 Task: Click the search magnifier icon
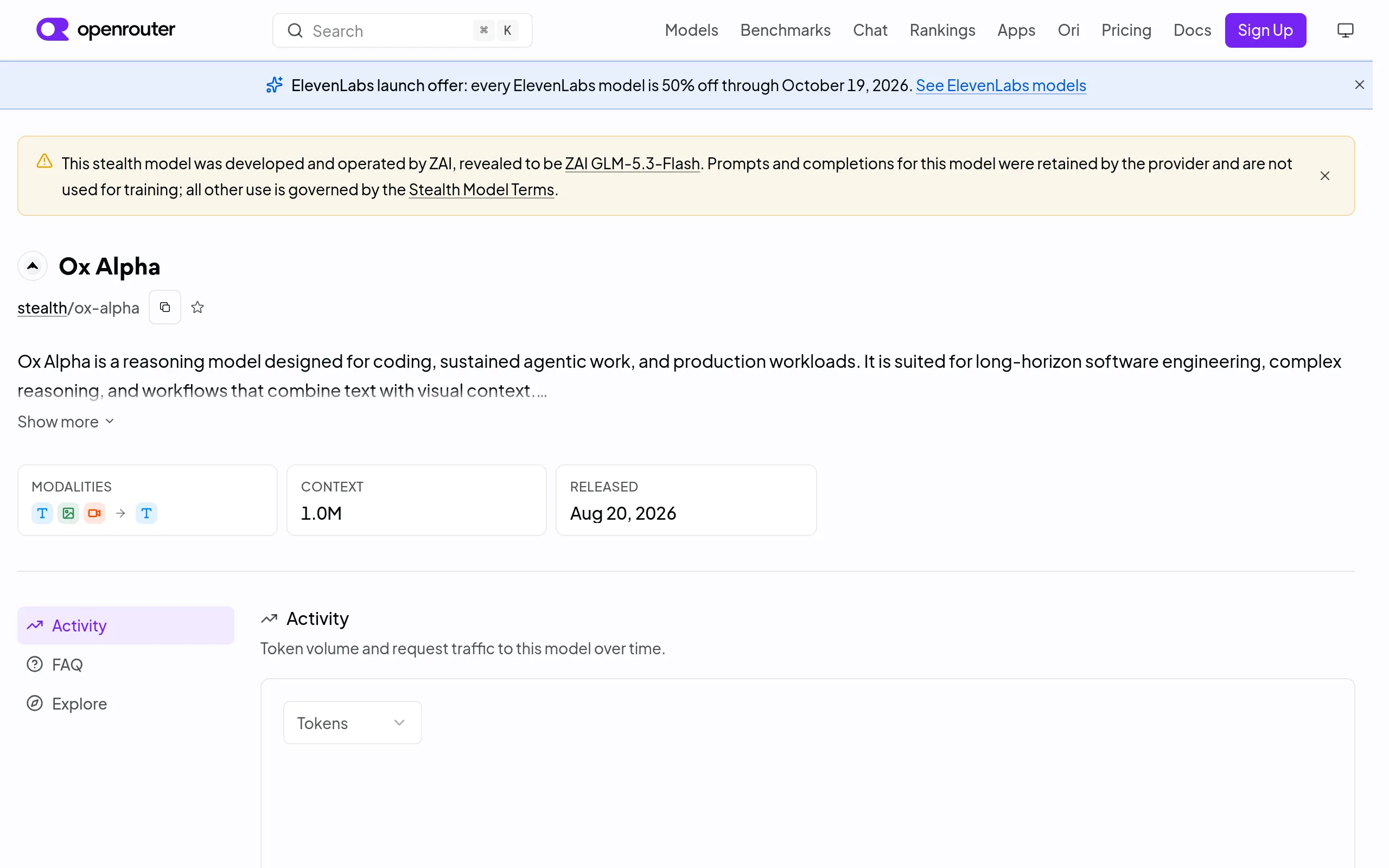(295, 30)
